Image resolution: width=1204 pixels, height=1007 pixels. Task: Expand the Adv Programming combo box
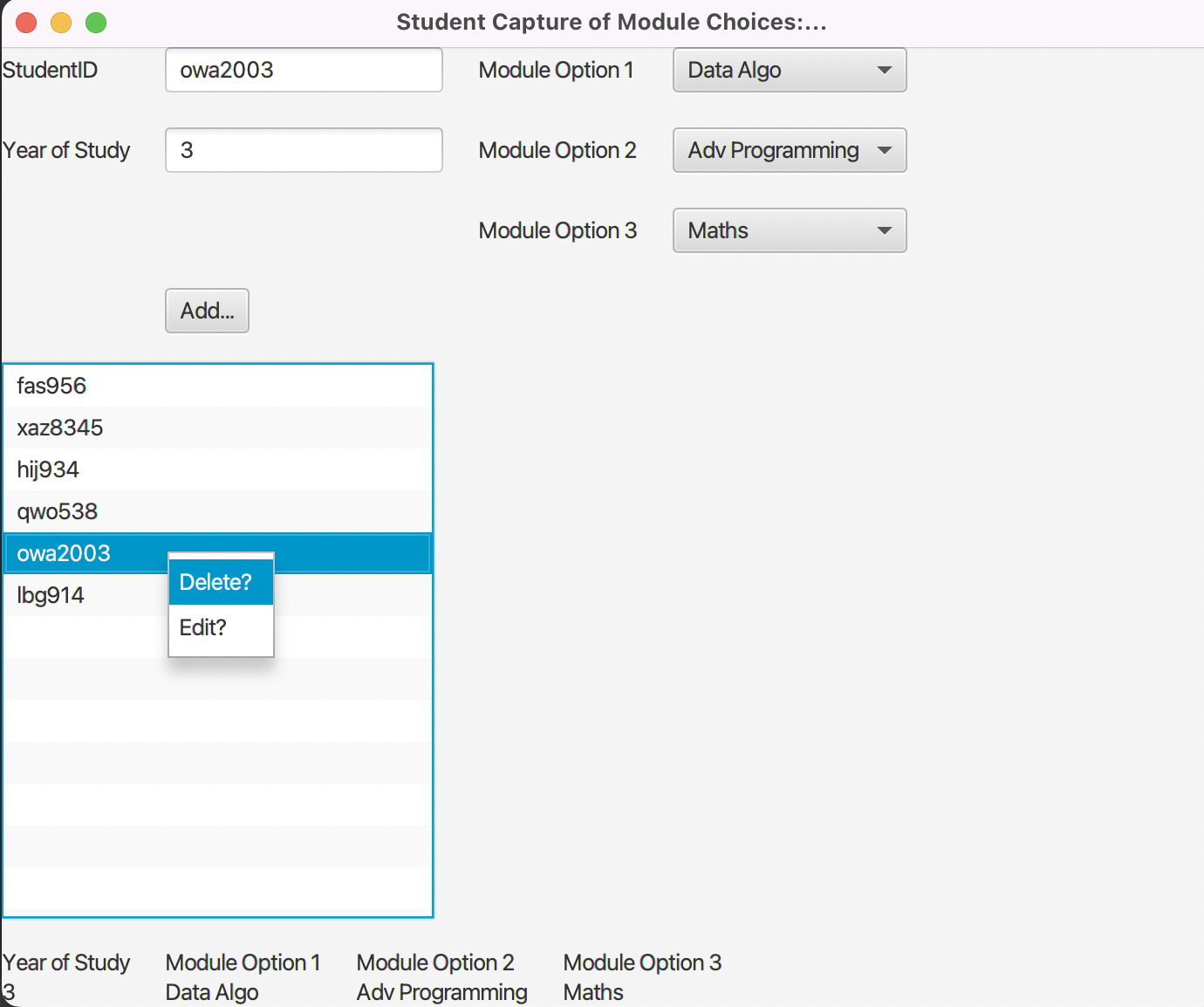click(788, 150)
